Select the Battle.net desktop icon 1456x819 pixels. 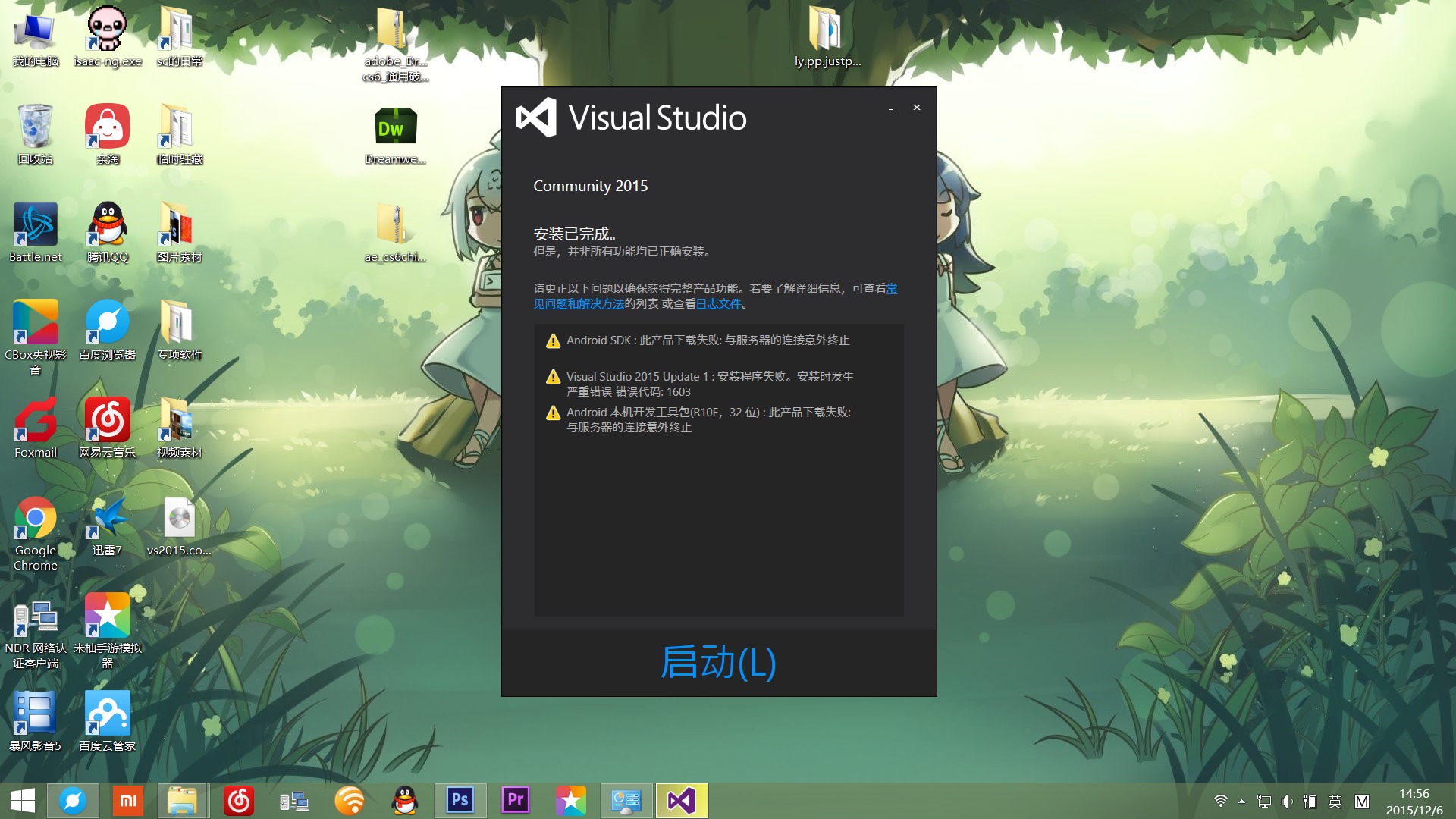[x=35, y=225]
